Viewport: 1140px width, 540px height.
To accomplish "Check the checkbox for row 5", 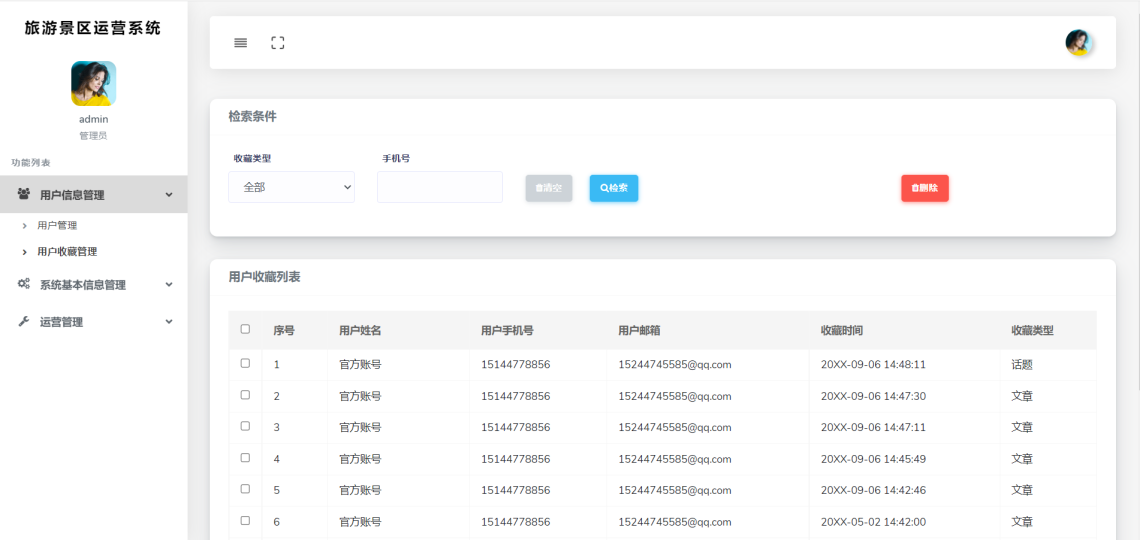I will (245, 489).
